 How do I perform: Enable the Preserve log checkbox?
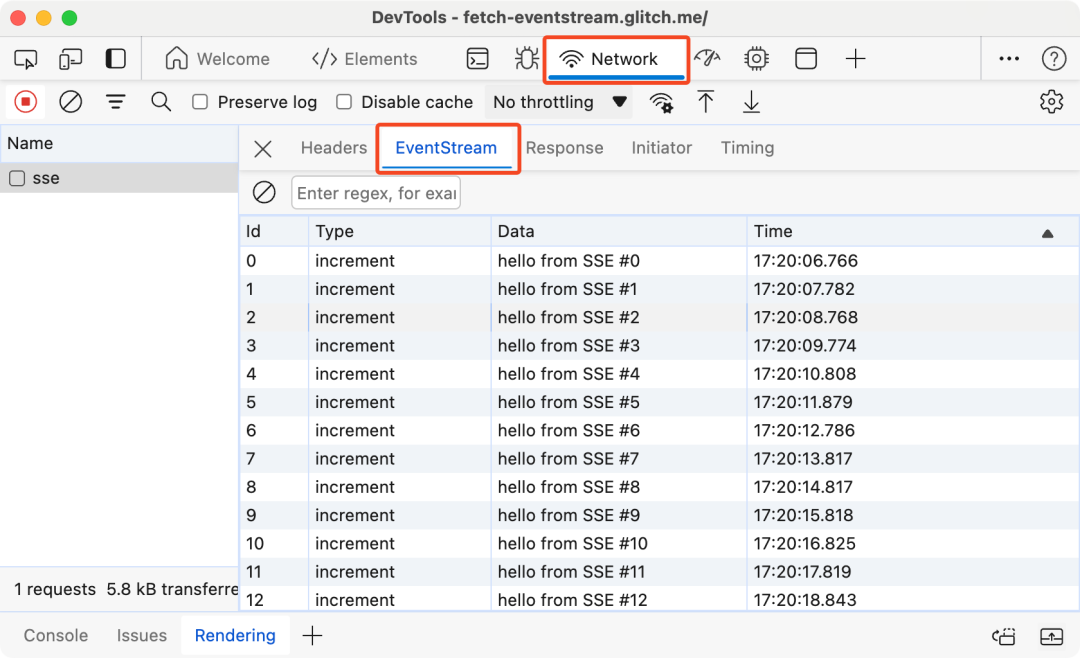[200, 102]
